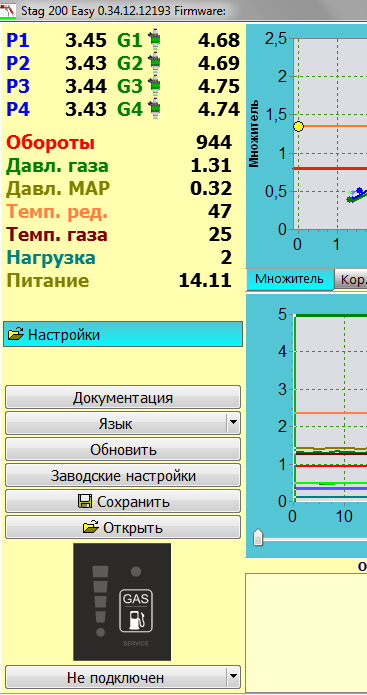Click the G3 gas injector icon
The height and width of the screenshot is (695, 367).
154,85
